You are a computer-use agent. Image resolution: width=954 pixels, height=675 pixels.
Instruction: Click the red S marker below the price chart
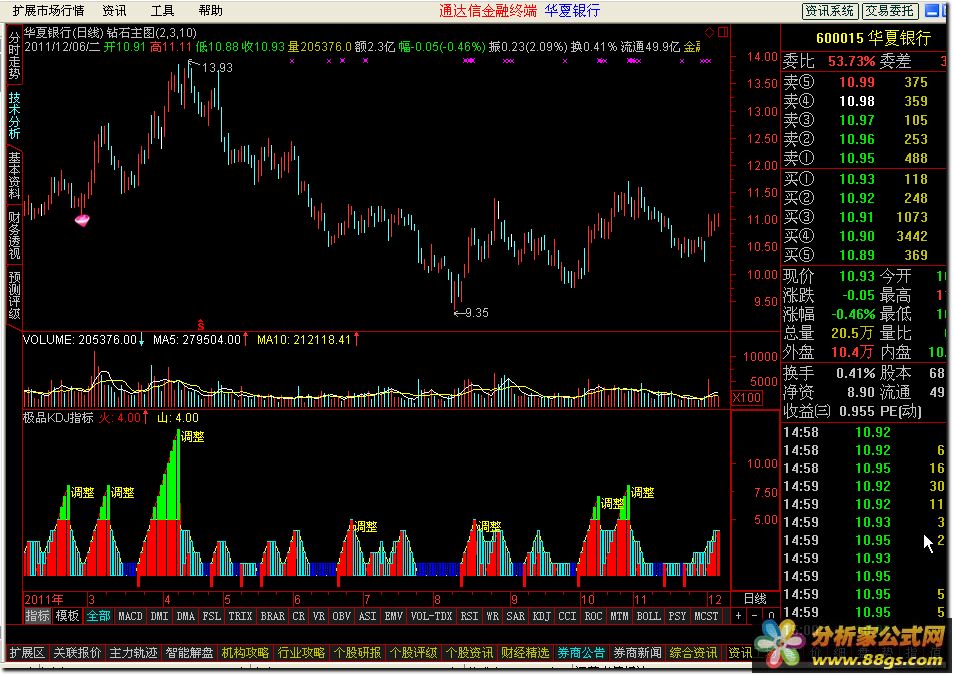click(x=200, y=325)
